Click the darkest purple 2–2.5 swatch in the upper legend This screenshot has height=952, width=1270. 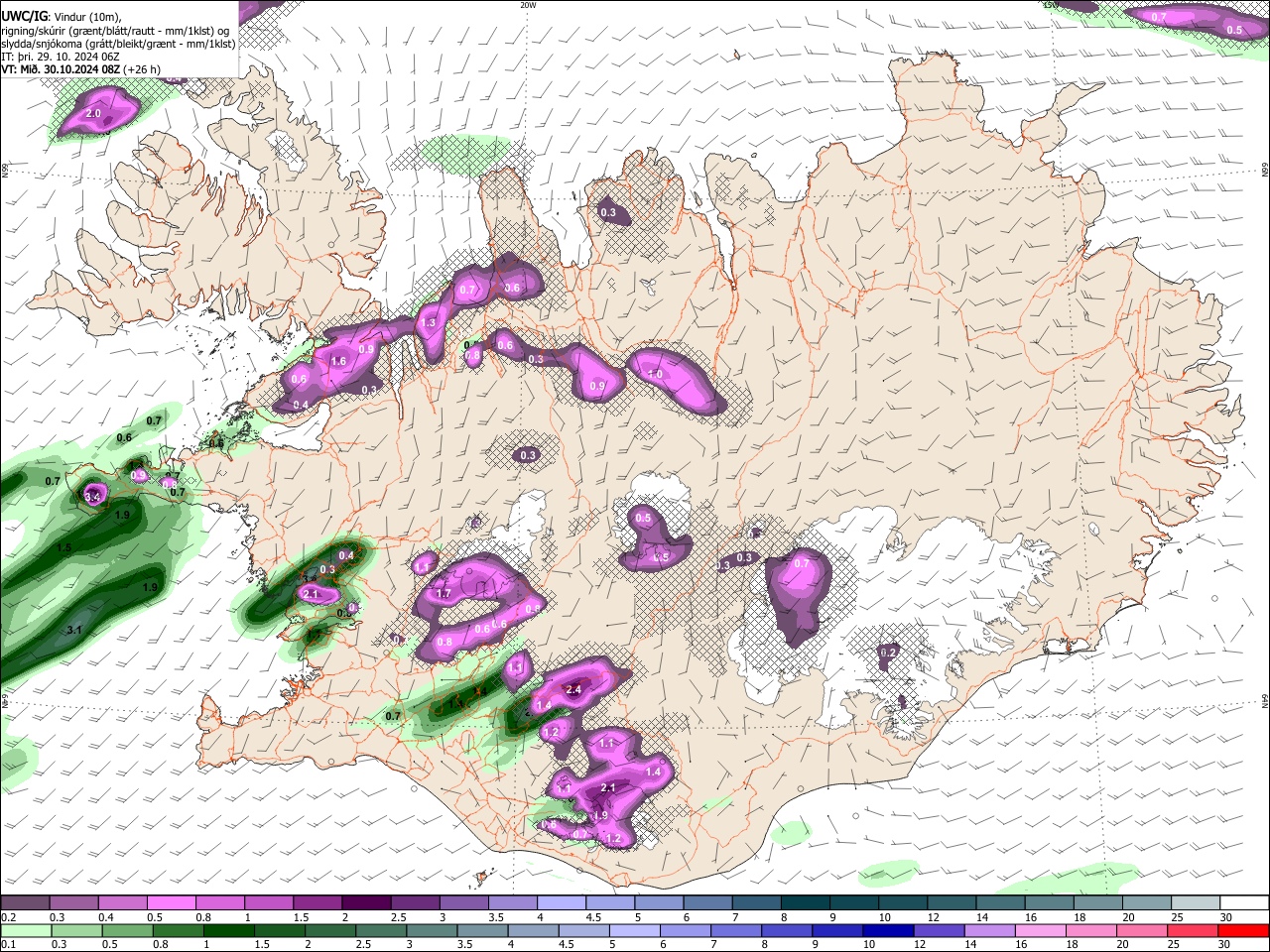click(x=366, y=902)
